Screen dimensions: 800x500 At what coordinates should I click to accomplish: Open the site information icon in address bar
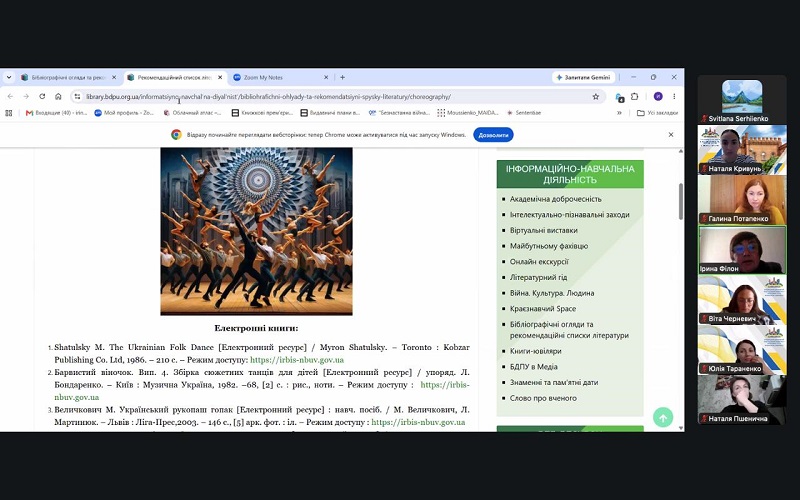pos(77,96)
